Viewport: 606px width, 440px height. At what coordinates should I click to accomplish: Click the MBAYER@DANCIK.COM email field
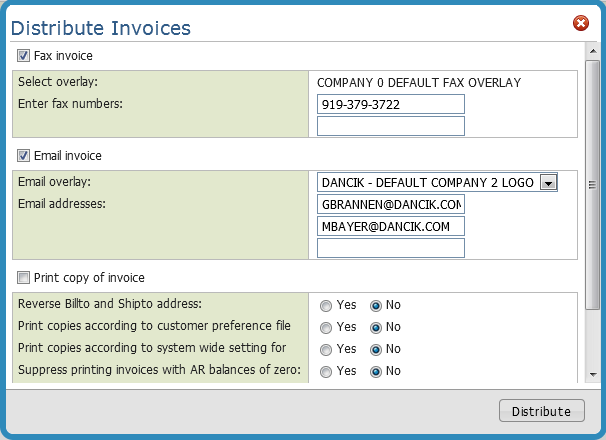[390, 226]
